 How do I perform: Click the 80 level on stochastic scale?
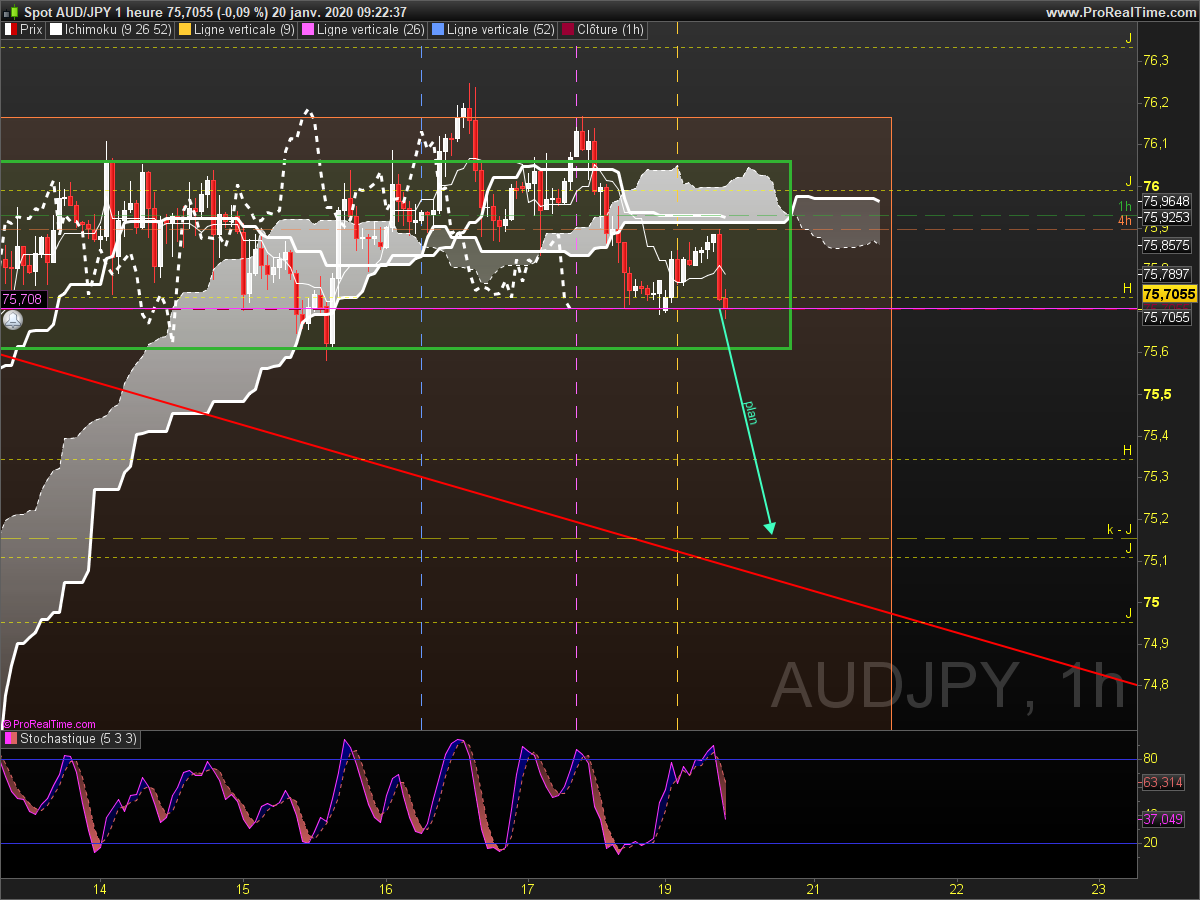(1150, 758)
